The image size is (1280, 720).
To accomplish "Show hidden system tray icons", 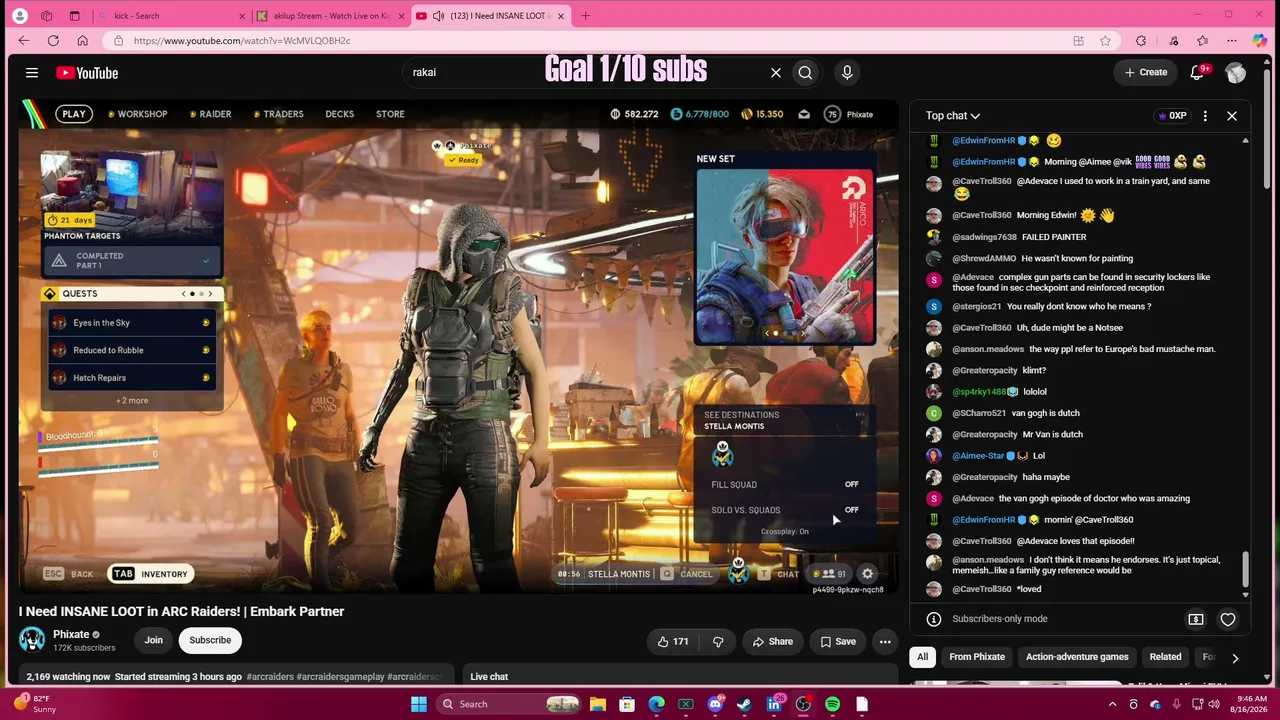I will [1112, 704].
